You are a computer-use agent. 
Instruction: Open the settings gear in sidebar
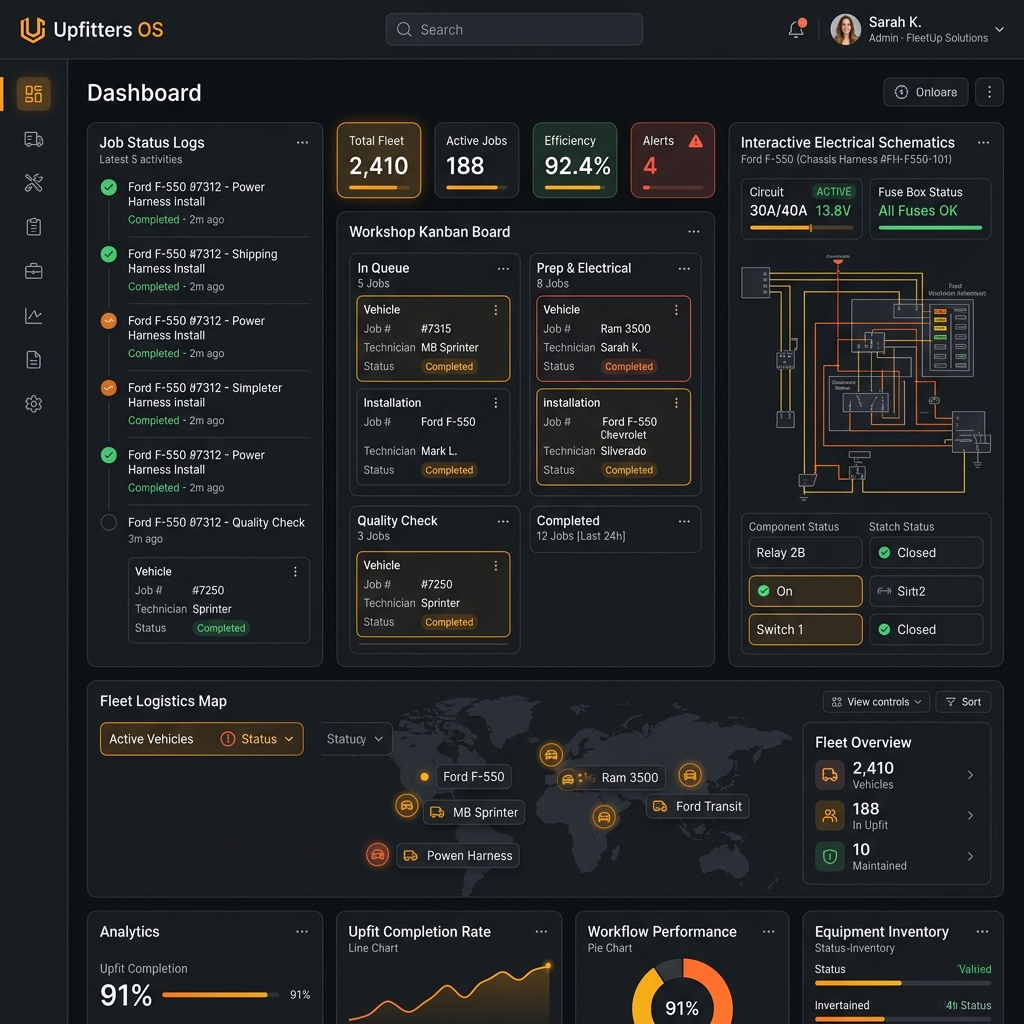[33, 404]
